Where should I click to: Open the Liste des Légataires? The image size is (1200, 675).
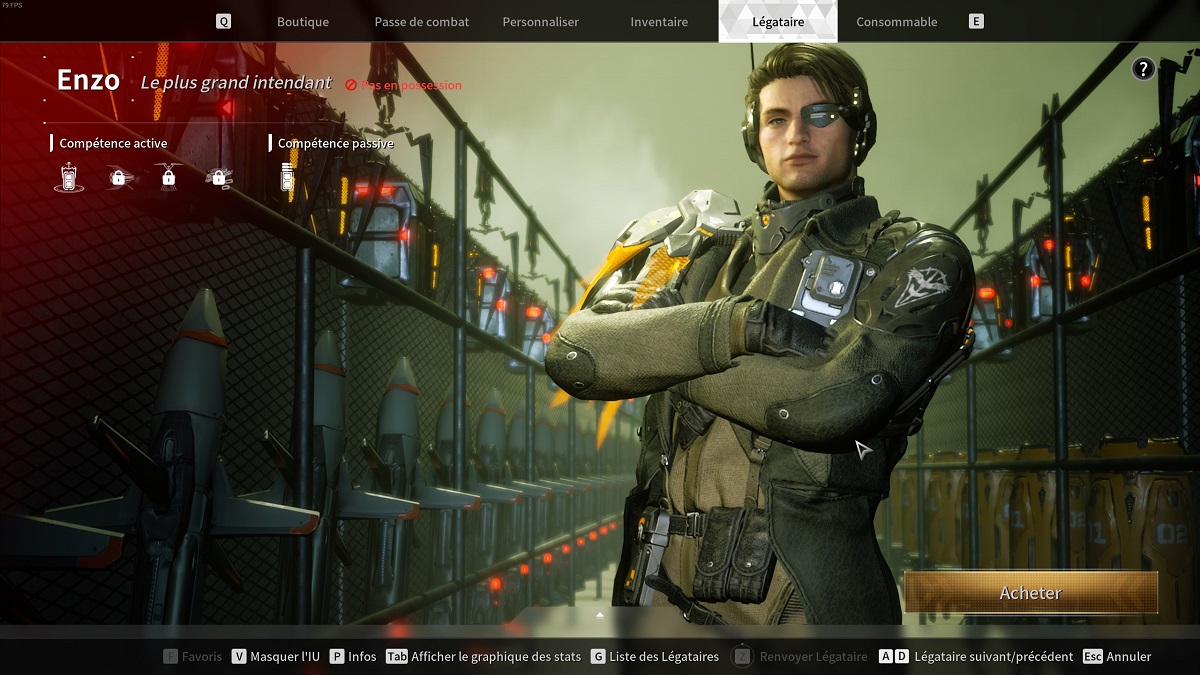[655, 657]
